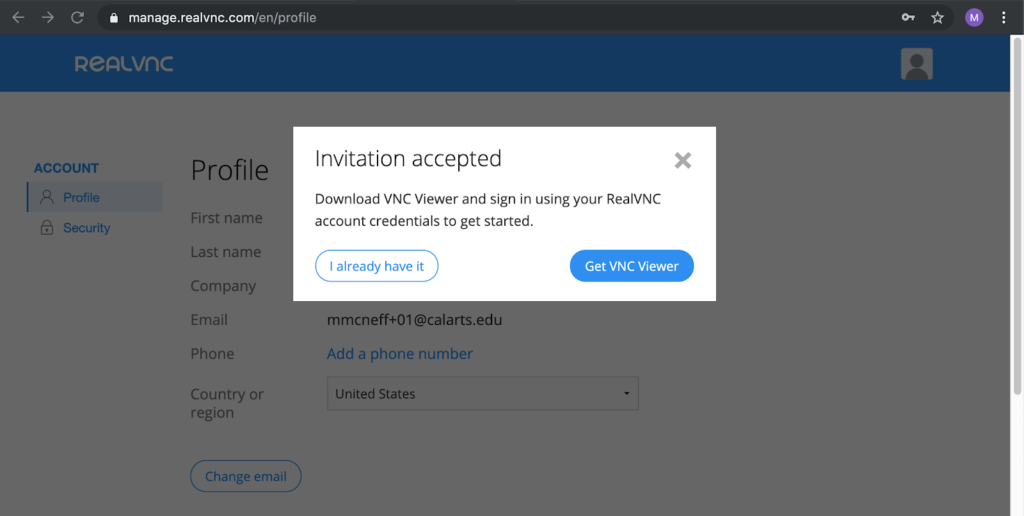The width and height of the screenshot is (1024, 516).
Task: Select the Security padlock icon in sidebar
Action: pyautogui.click(x=46, y=227)
